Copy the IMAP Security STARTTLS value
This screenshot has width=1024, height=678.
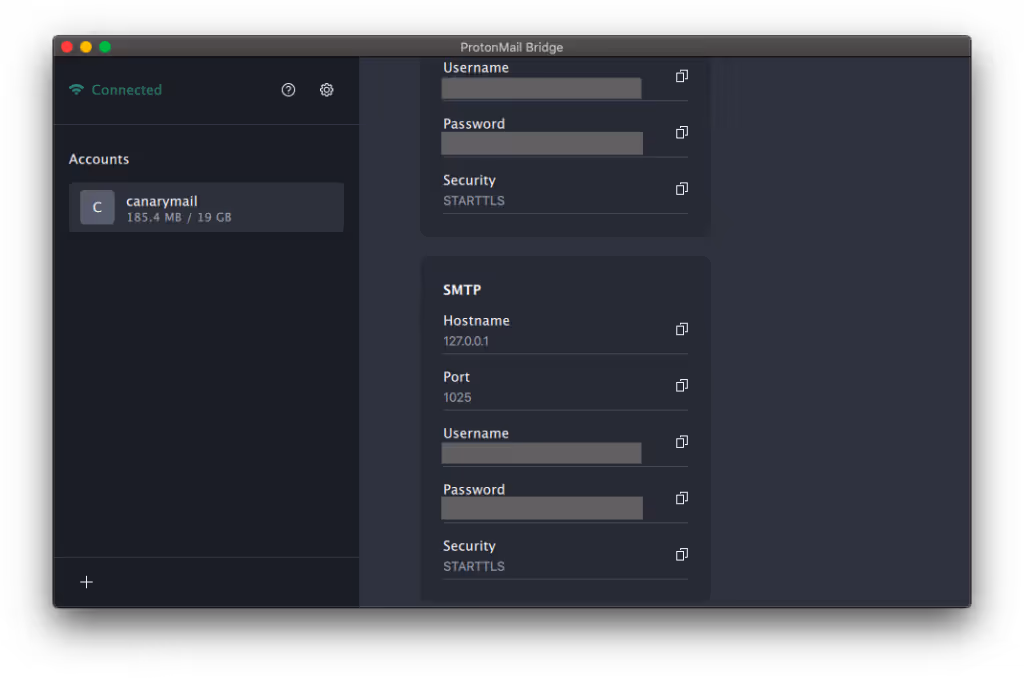coord(682,189)
